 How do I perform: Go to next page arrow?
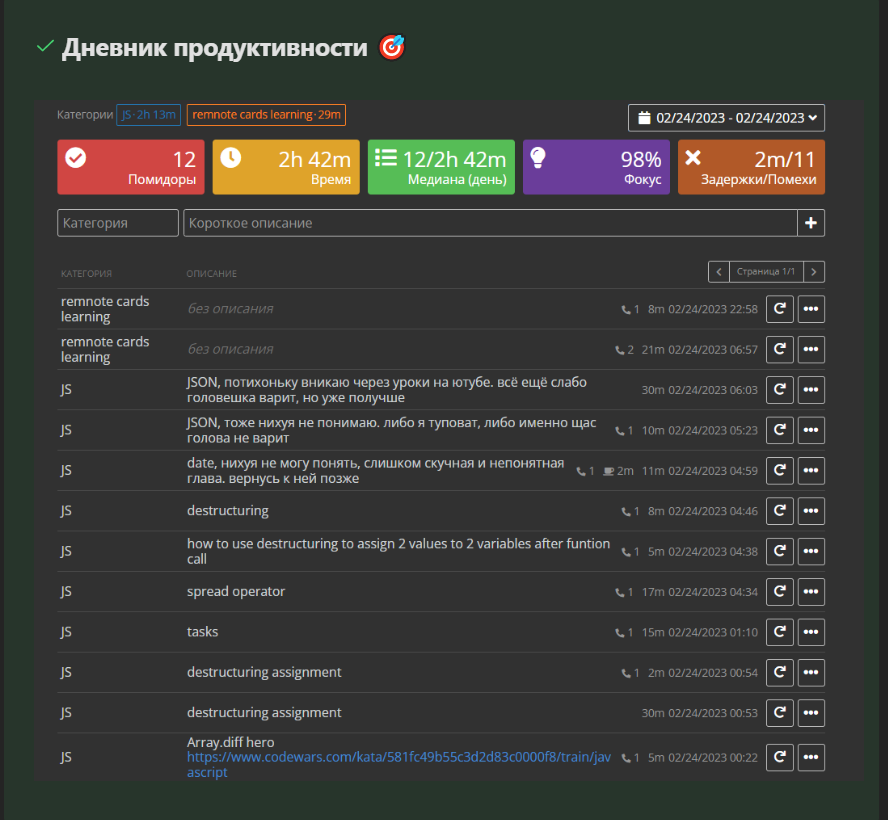pyautogui.click(x=815, y=271)
